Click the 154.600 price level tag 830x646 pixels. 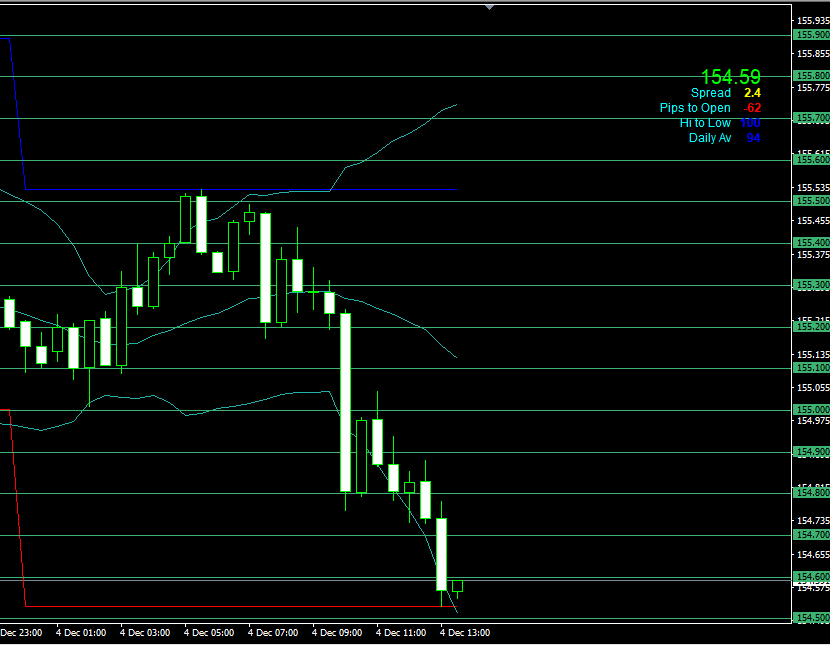[811, 577]
